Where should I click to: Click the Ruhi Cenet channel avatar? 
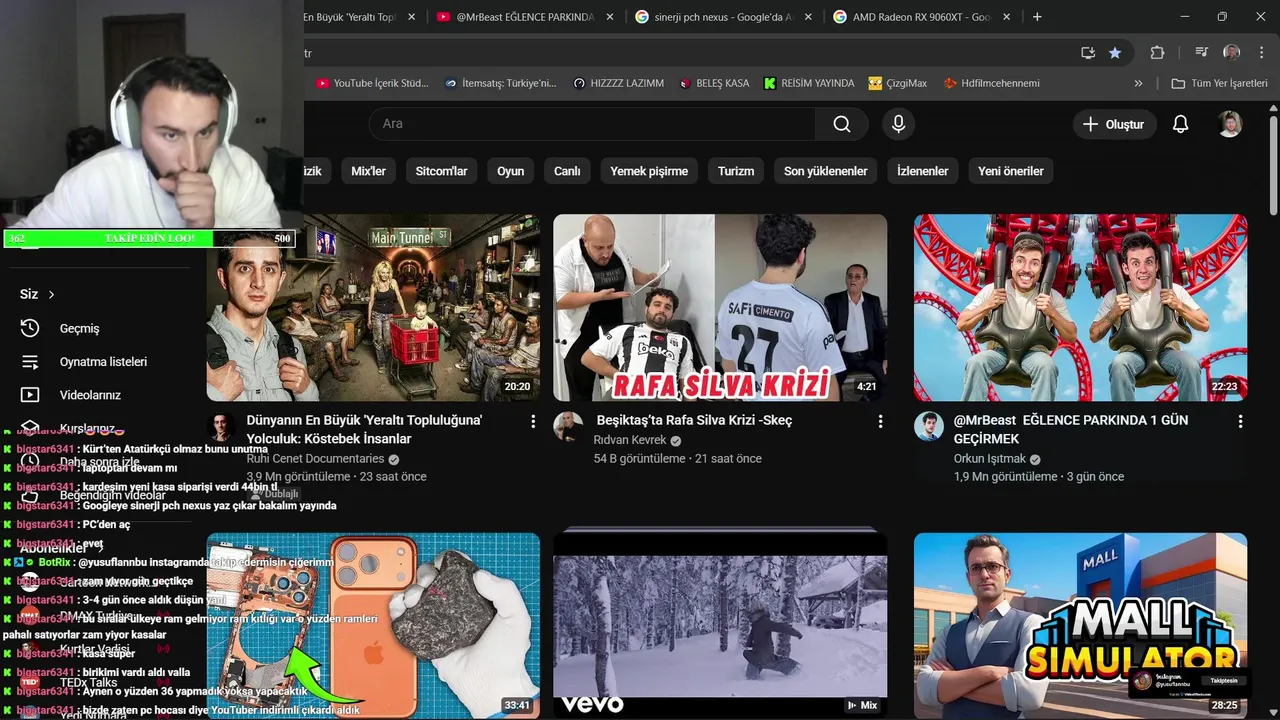[x=222, y=426]
